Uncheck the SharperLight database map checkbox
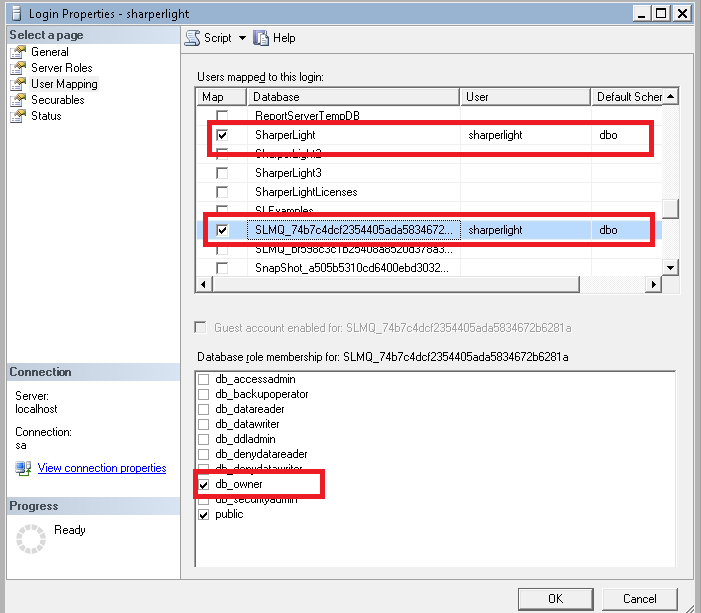 pyautogui.click(x=222, y=135)
